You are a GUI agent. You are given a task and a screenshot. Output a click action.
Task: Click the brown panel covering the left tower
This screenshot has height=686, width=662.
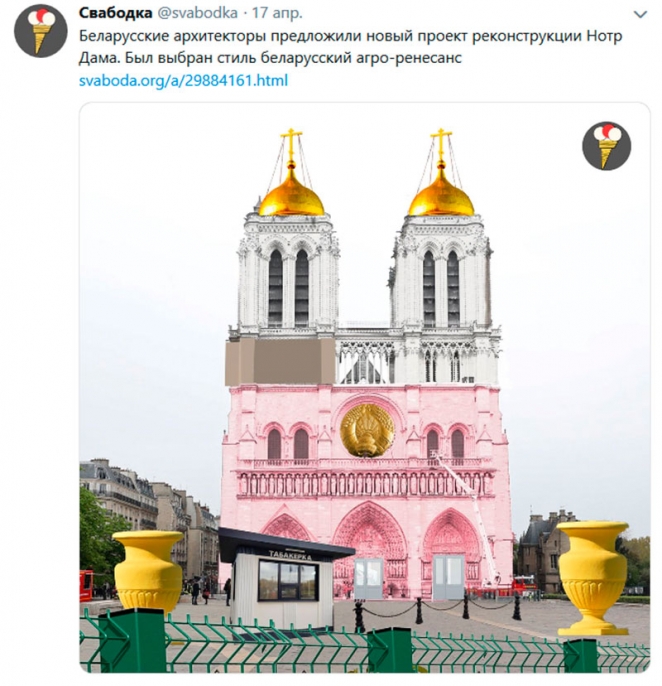pyautogui.click(x=280, y=361)
